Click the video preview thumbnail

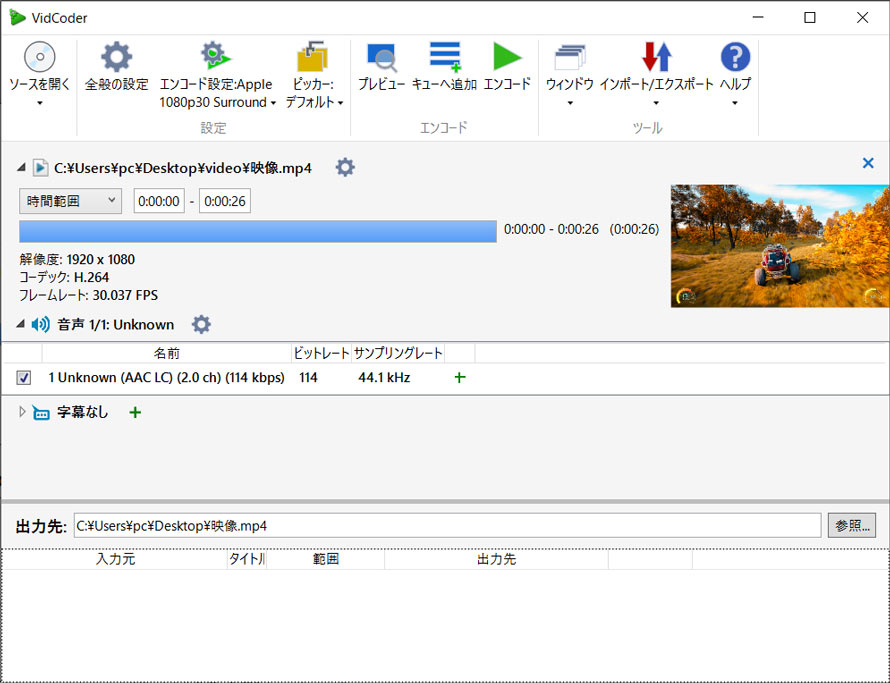(780, 246)
